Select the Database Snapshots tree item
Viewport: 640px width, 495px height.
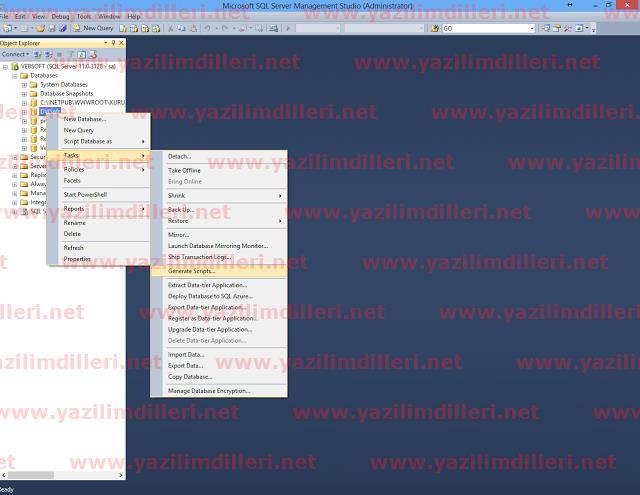point(67,93)
